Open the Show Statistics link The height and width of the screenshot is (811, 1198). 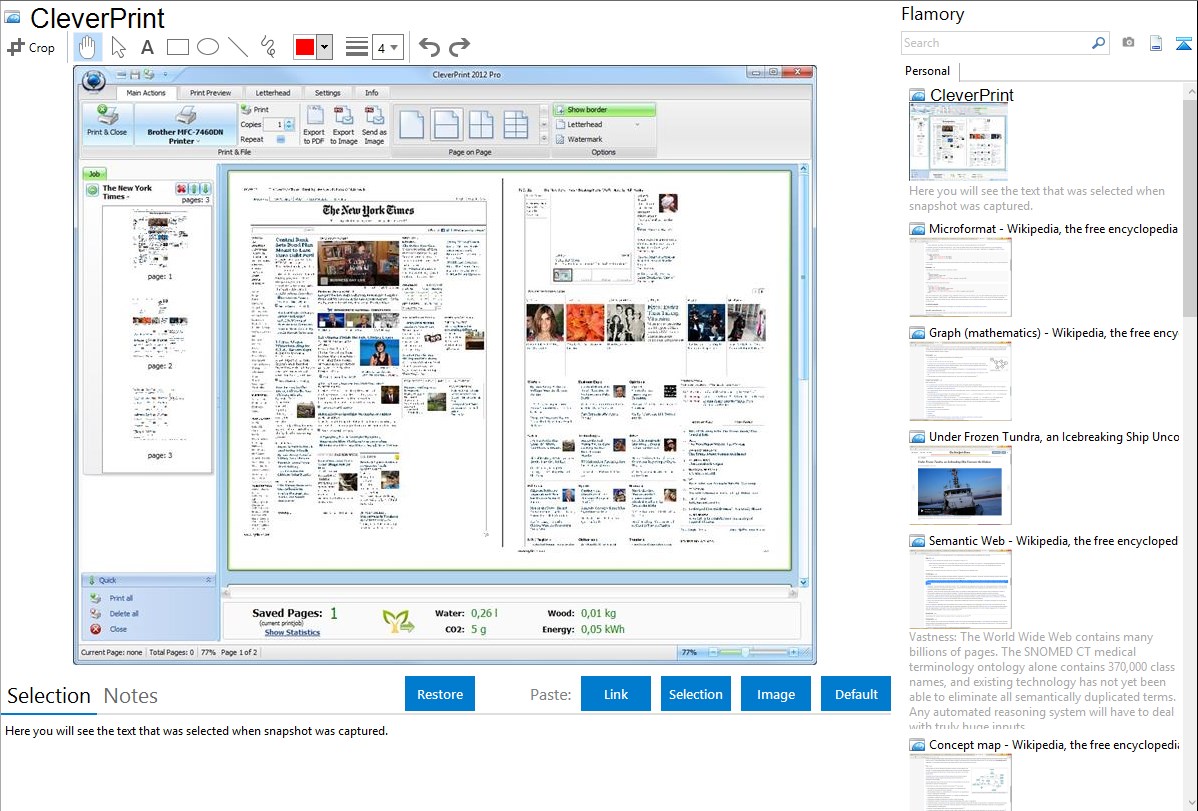(292, 632)
